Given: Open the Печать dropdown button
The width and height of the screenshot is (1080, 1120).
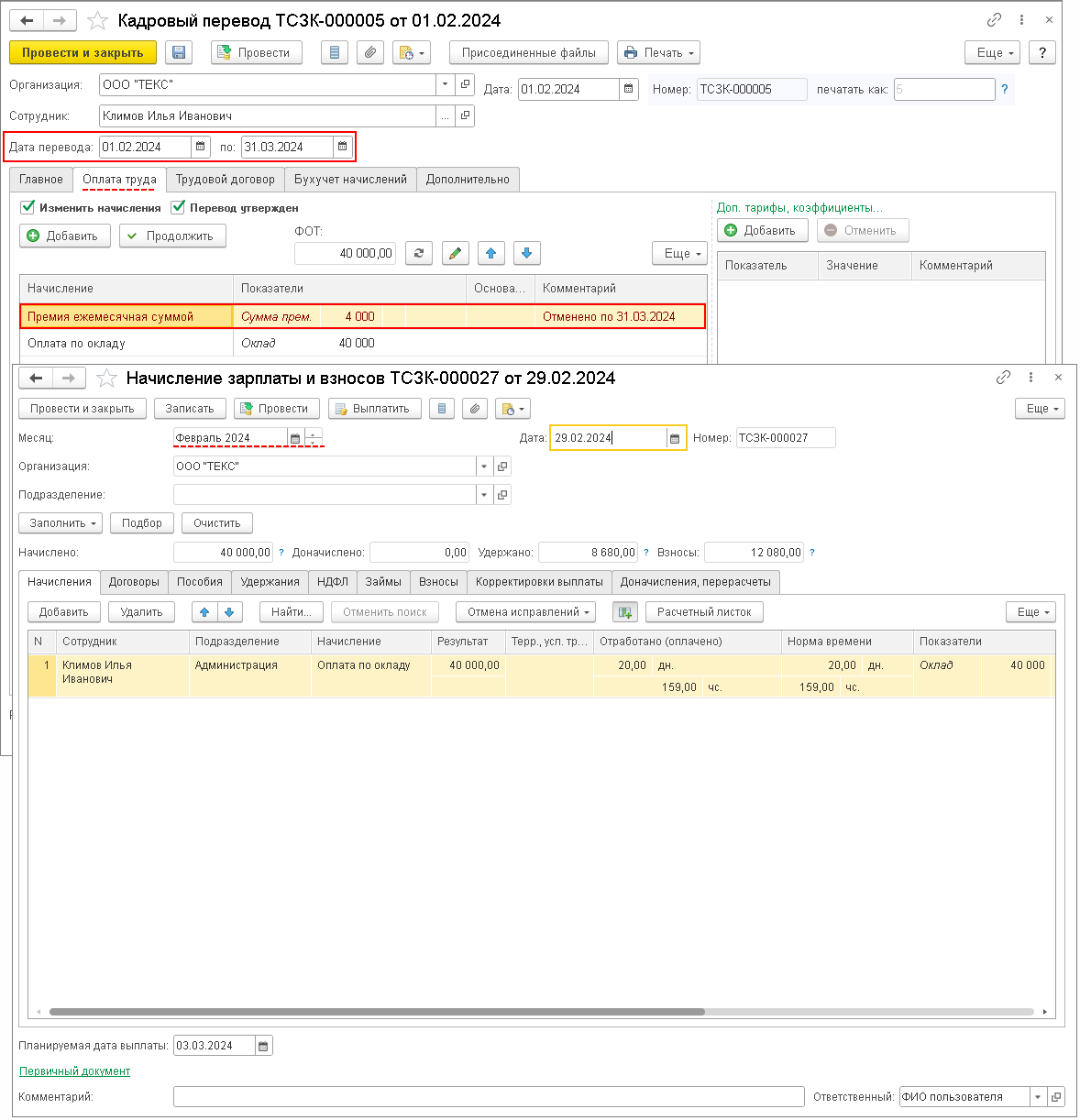Looking at the screenshot, I should point(658,53).
